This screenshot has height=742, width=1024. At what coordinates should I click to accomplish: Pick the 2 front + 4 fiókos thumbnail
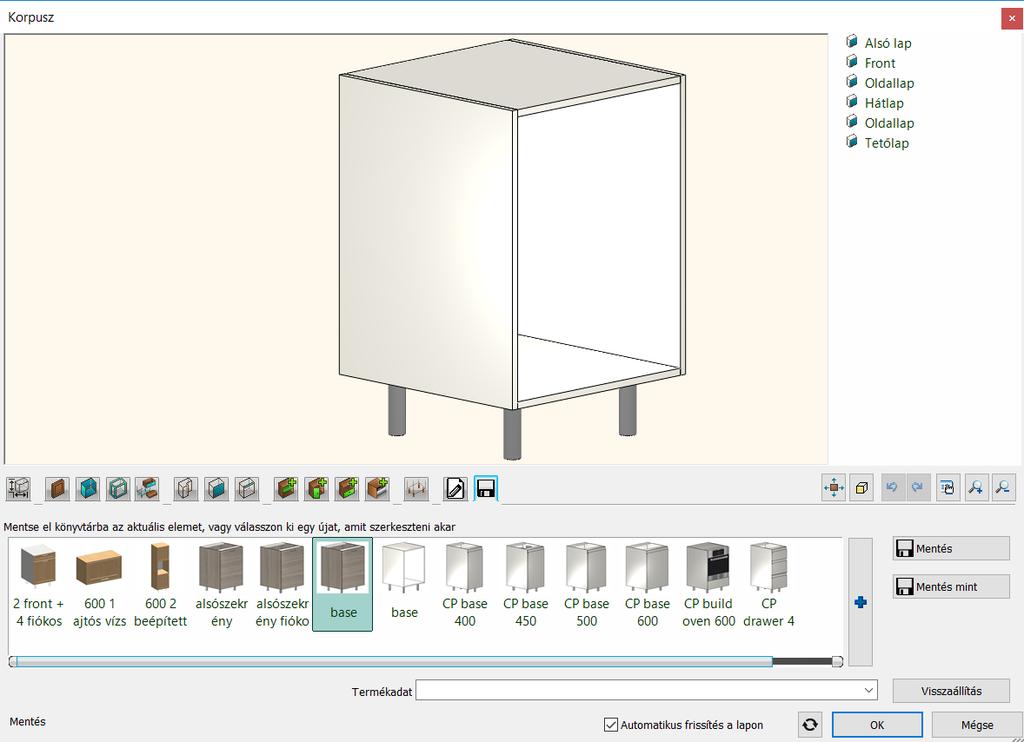pyautogui.click(x=39, y=585)
